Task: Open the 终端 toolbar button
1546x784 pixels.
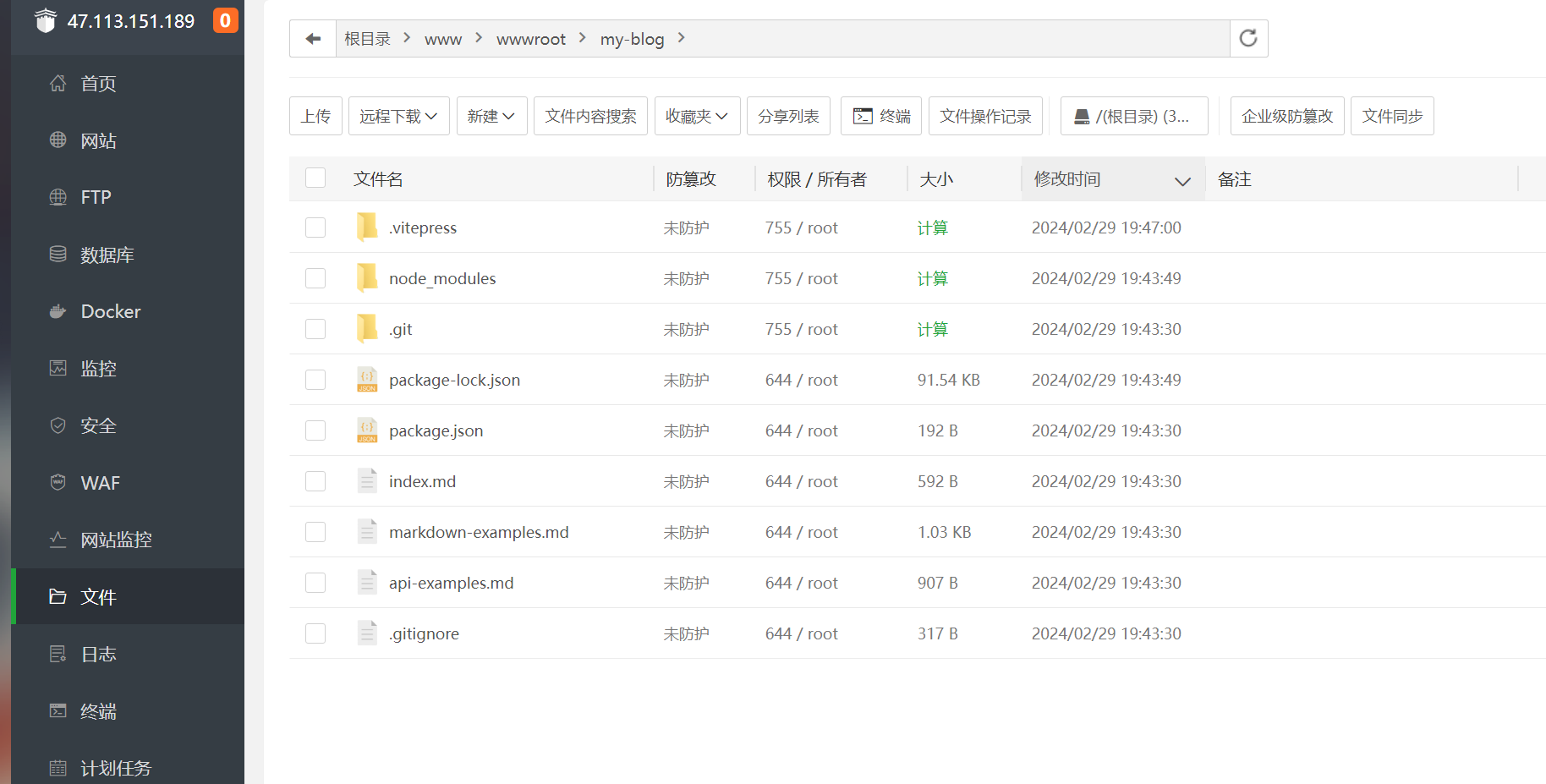Action: (881, 116)
